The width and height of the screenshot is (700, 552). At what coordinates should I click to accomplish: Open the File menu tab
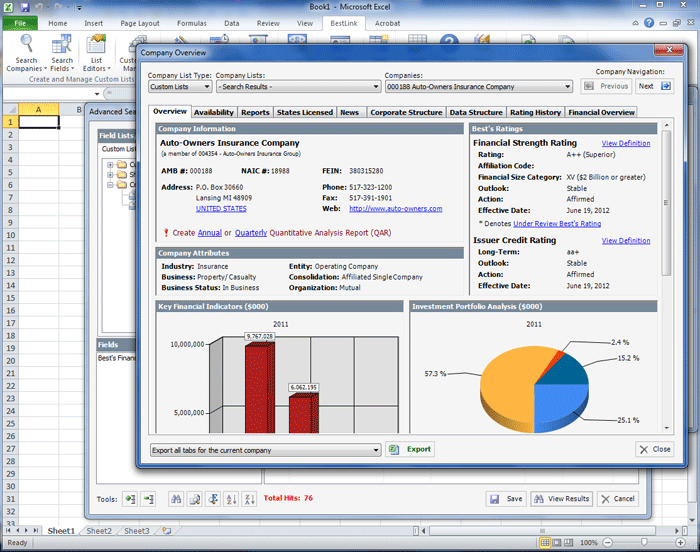20,23
